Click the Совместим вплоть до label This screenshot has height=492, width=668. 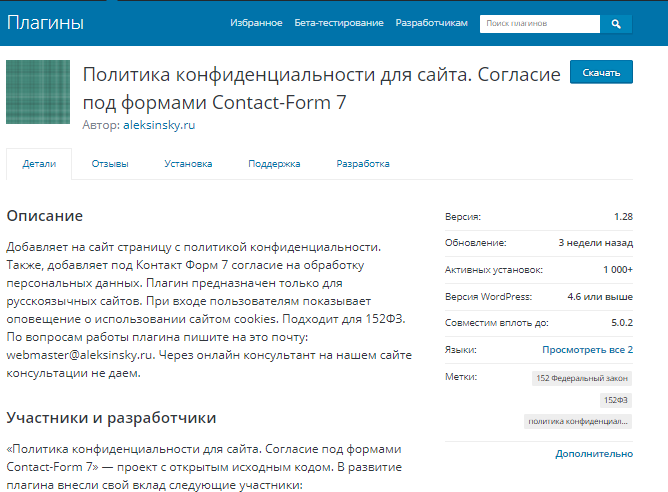pyautogui.click(x=497, y=323)
